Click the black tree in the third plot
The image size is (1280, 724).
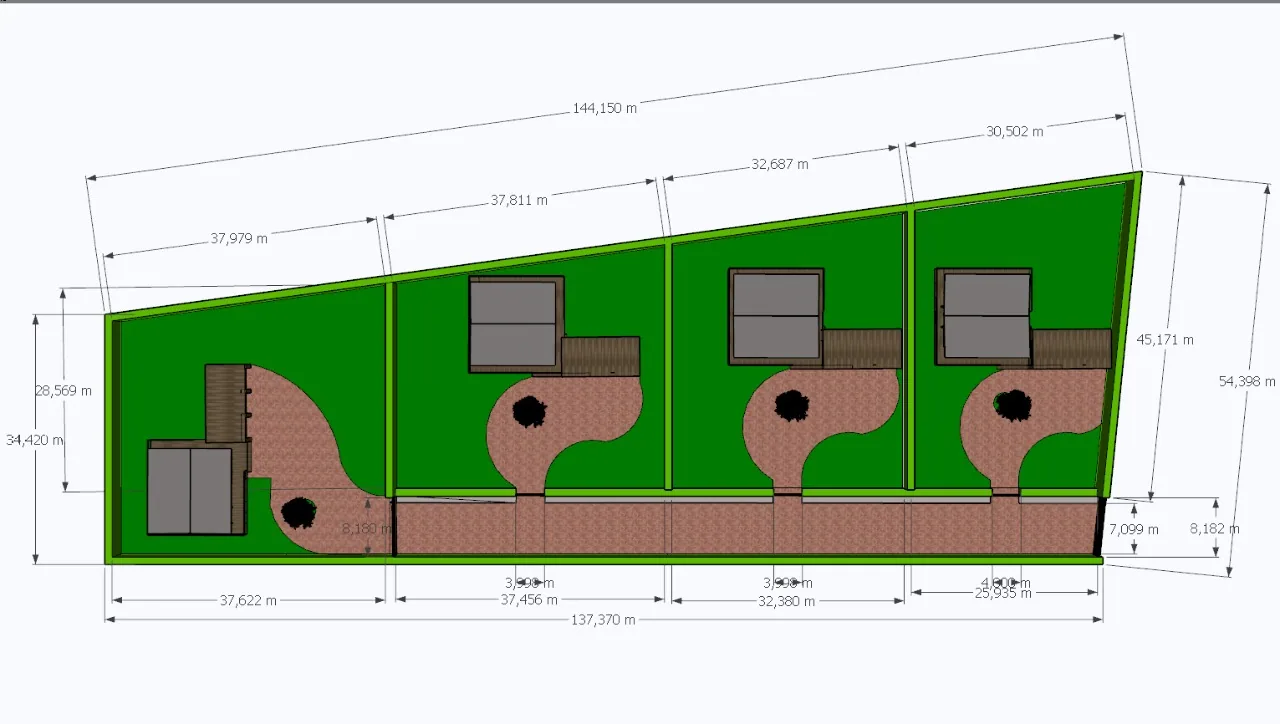click(x=792, y=405)
